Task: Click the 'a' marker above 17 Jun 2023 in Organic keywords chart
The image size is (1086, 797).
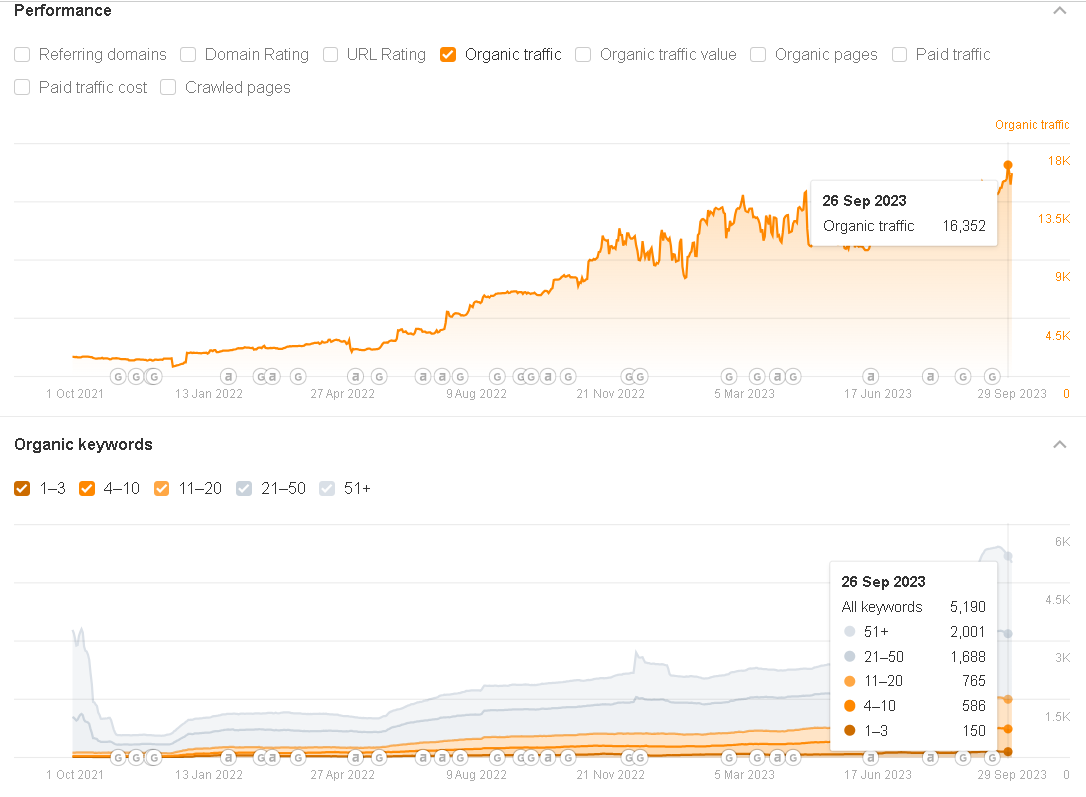Action: click(x=871, y=757)
